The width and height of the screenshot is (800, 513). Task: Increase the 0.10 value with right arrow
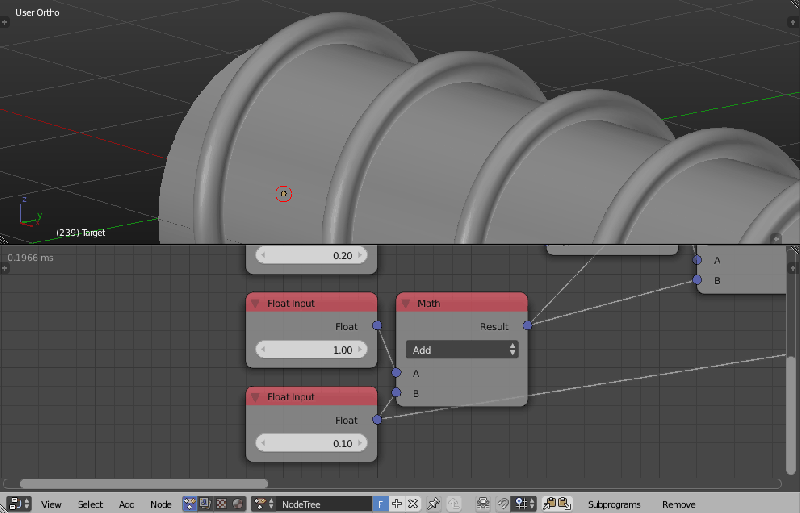(360, 443)
